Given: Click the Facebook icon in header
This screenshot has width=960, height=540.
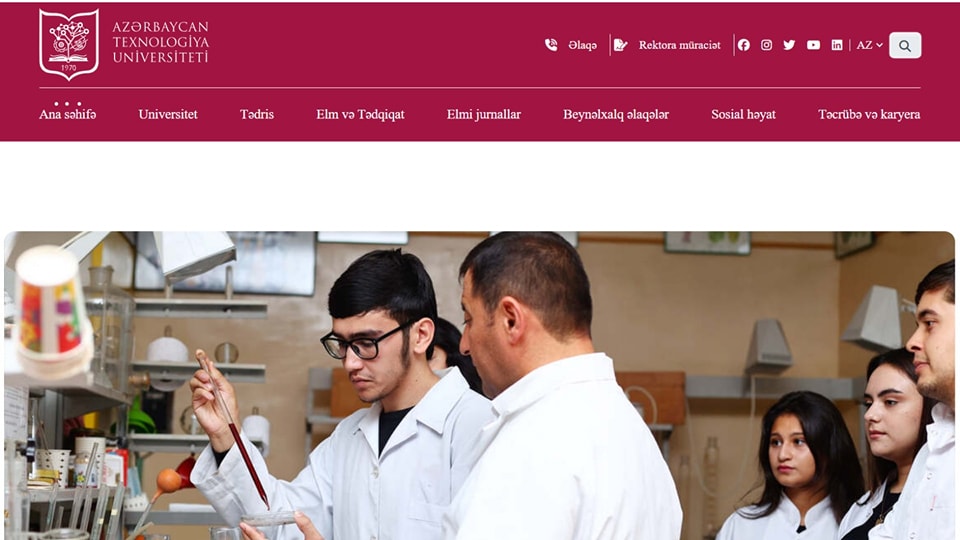Looking at the screenshot, I should pos(743,45).
